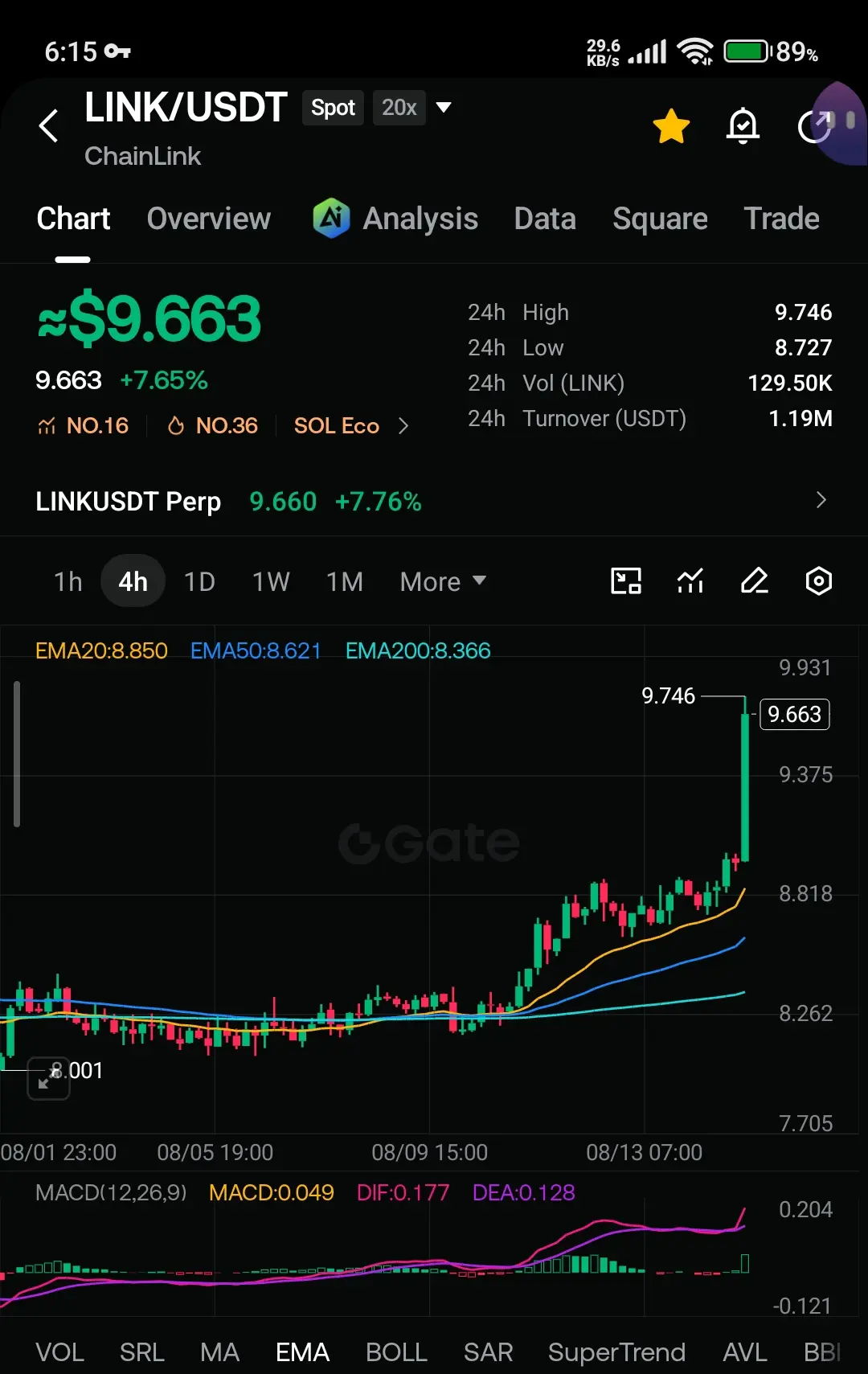This screenshot has width=868, height=1374.
Task: Select the SRL indicator
Action: tap(141, 1352)
